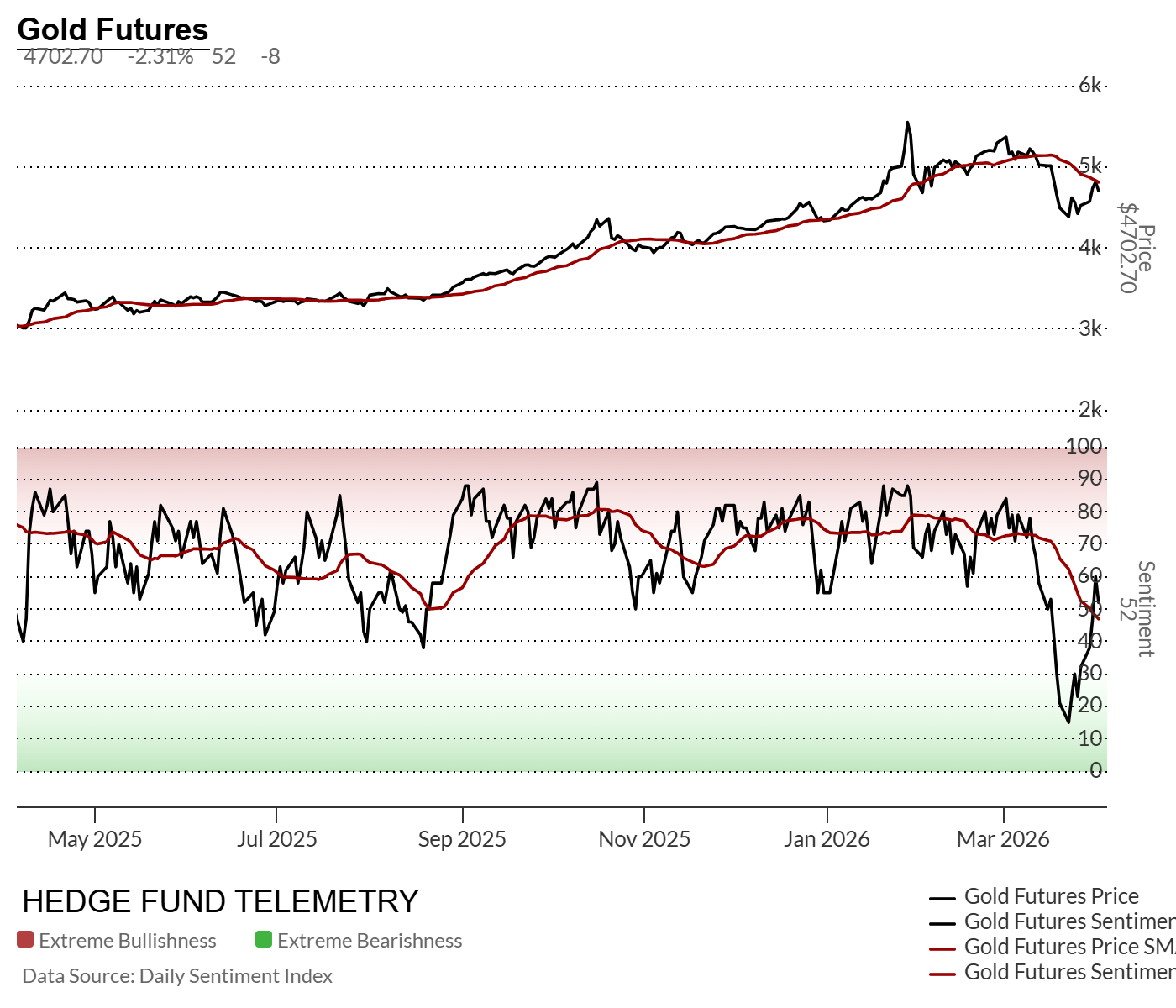Select the Jul 2025 x-axis label
The height and width of the screenshot is (1008, 1176).
tap(276, 839)
